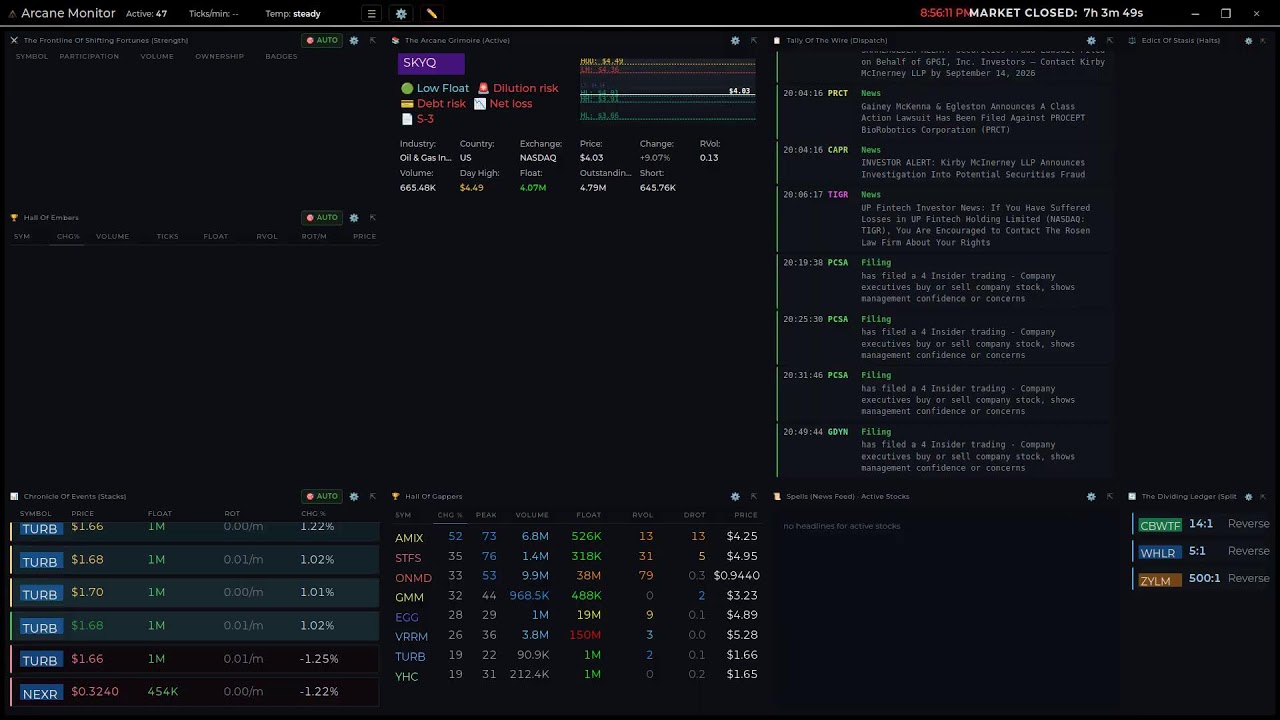Open the GDYN filing entry
The image size is (1280, 720).
[x=945, y=450]
